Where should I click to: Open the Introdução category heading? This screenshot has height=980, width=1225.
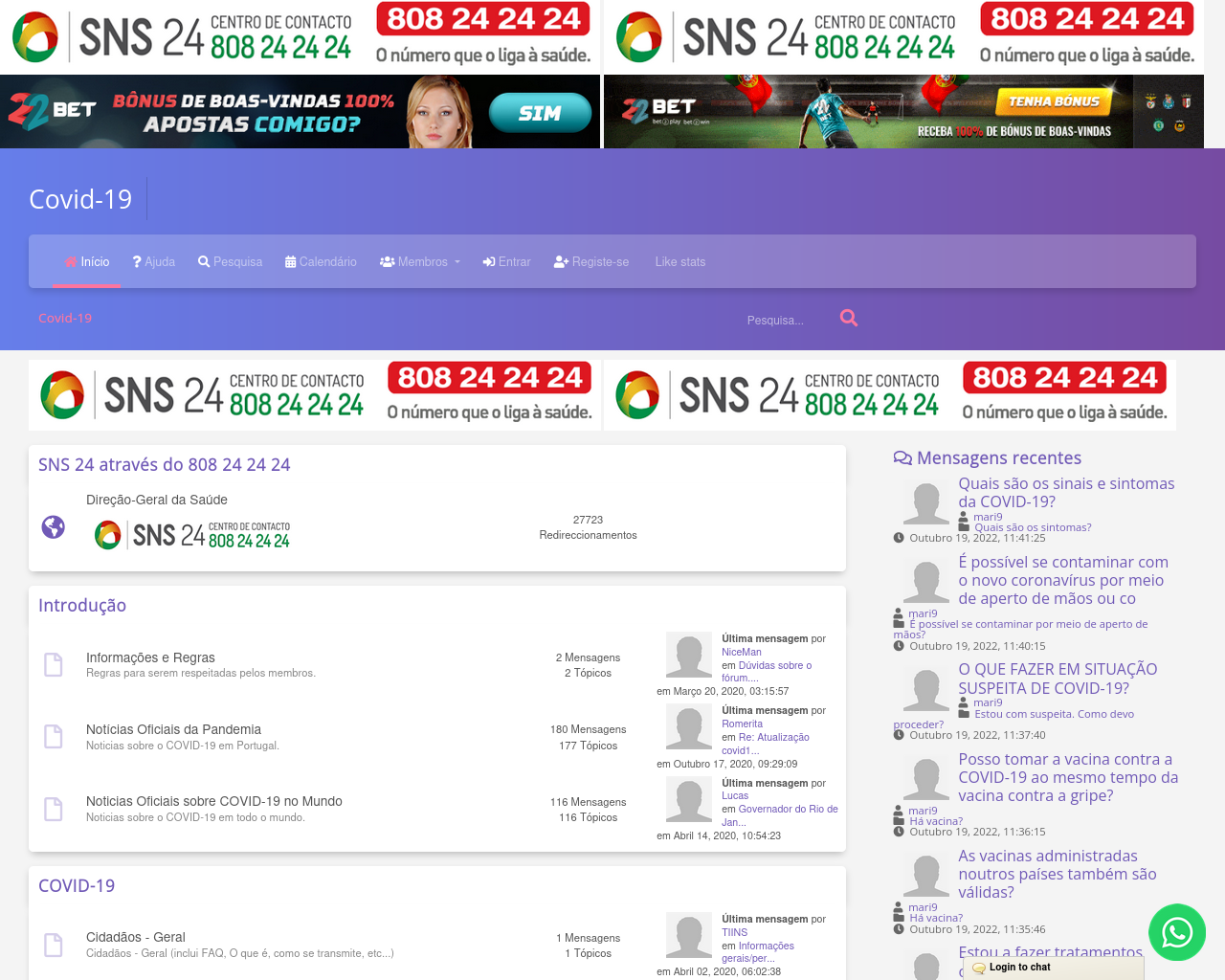click(82, 605)
